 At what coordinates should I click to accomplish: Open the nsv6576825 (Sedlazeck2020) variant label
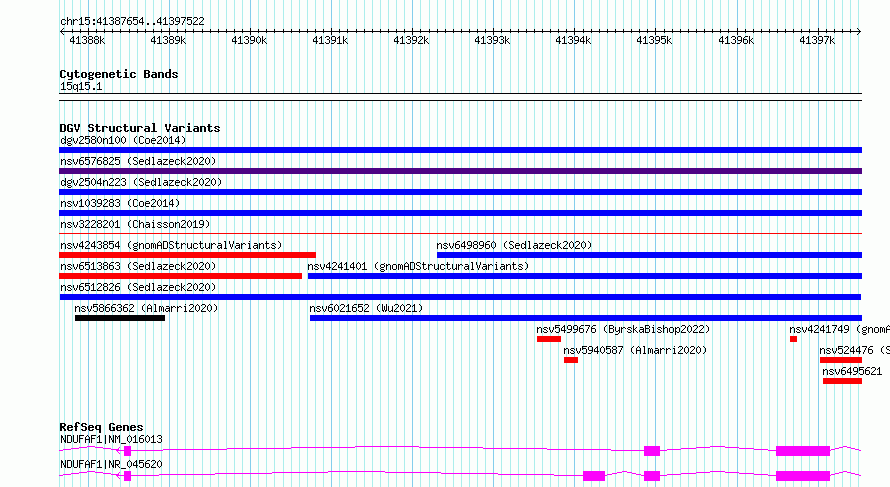coord(138,161)
